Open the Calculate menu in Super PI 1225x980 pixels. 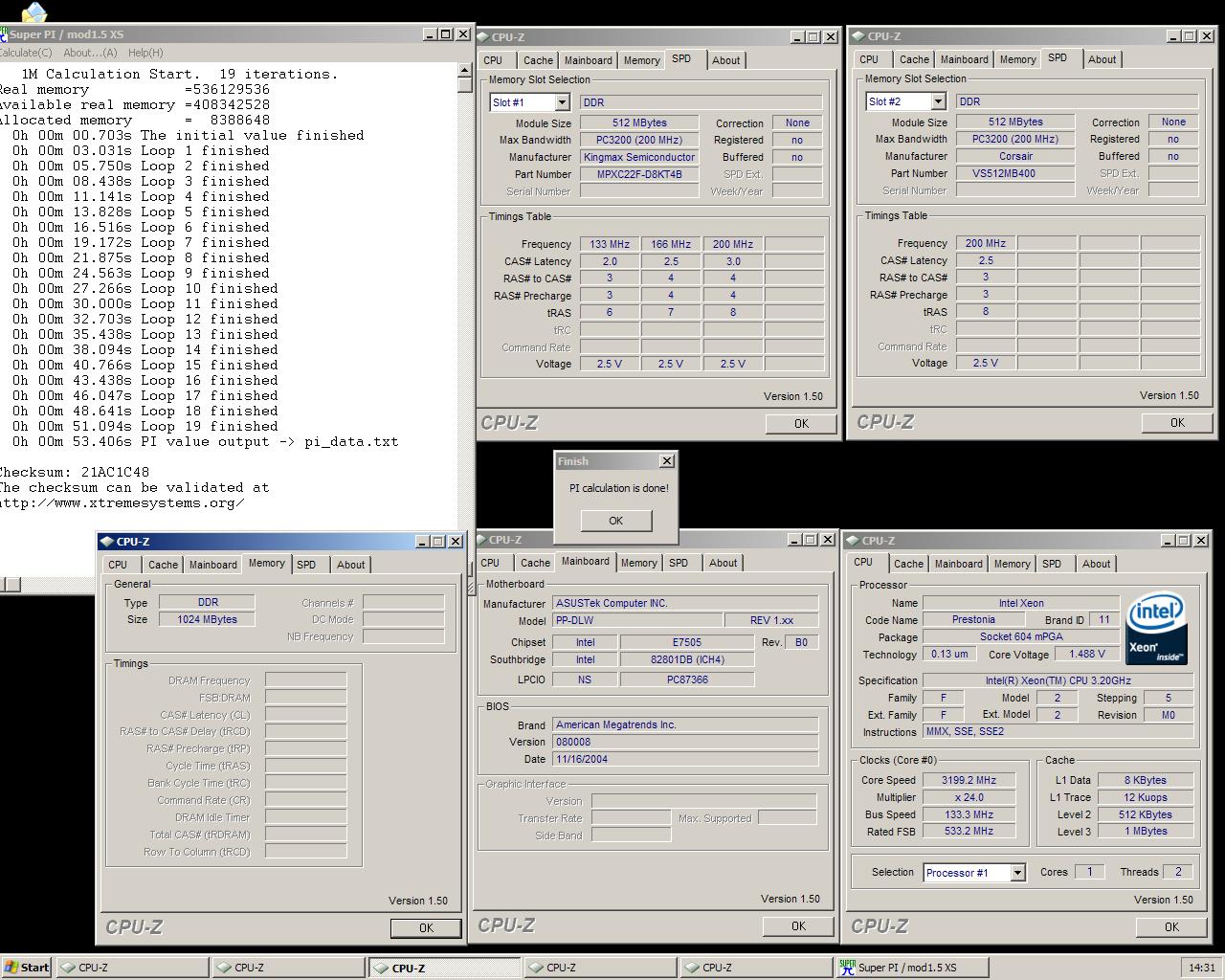point(26,53)
